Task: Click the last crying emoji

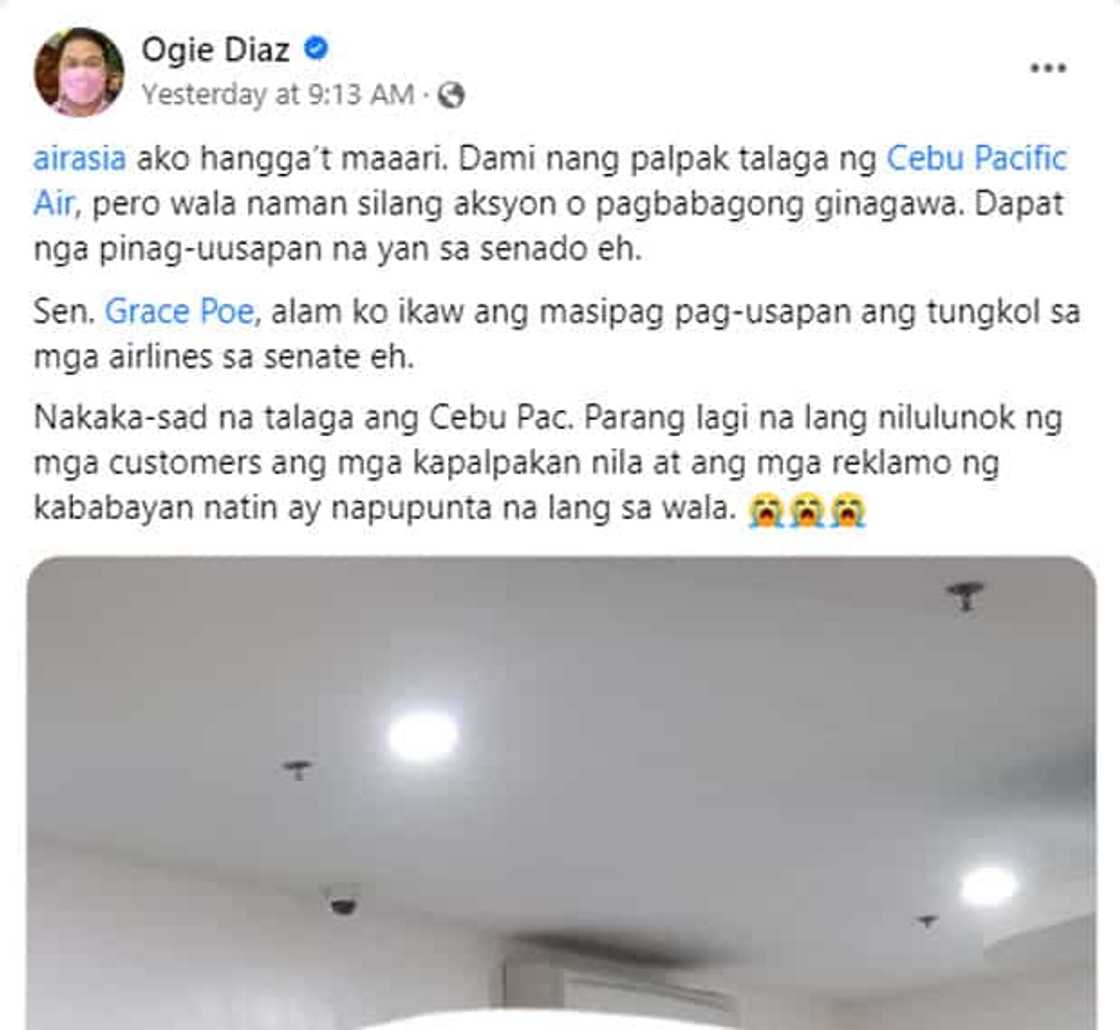Action: click(x=848, y=511)
